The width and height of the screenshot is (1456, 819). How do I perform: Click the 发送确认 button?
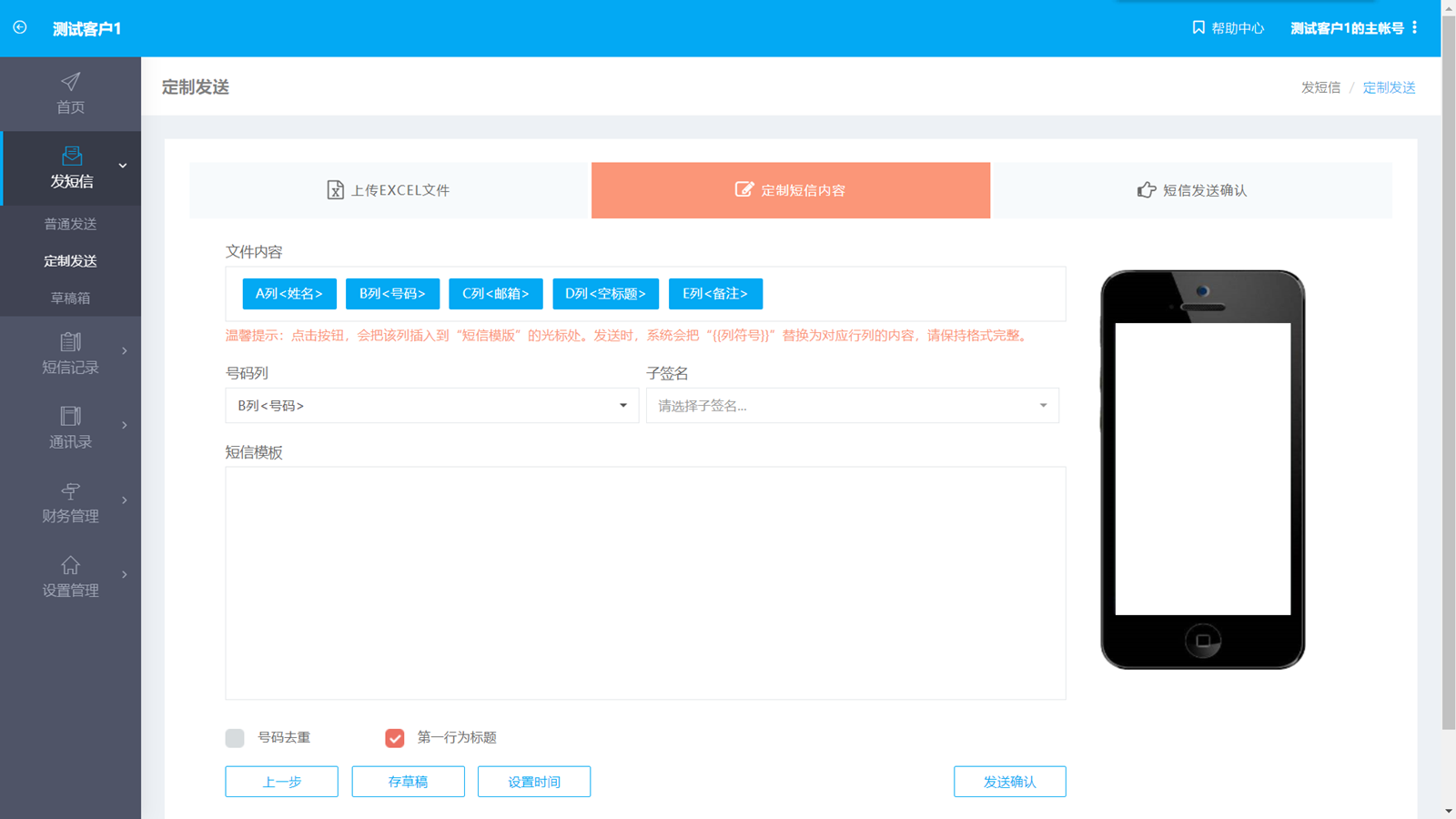pyautogui.click(x=1009, y=782)
